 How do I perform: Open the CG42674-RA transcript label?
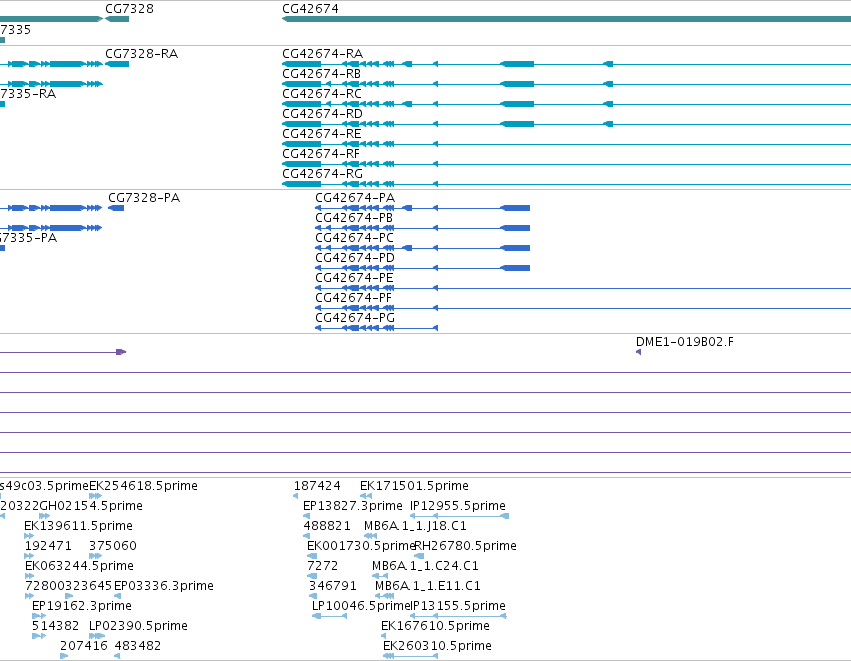pos(322,54)
